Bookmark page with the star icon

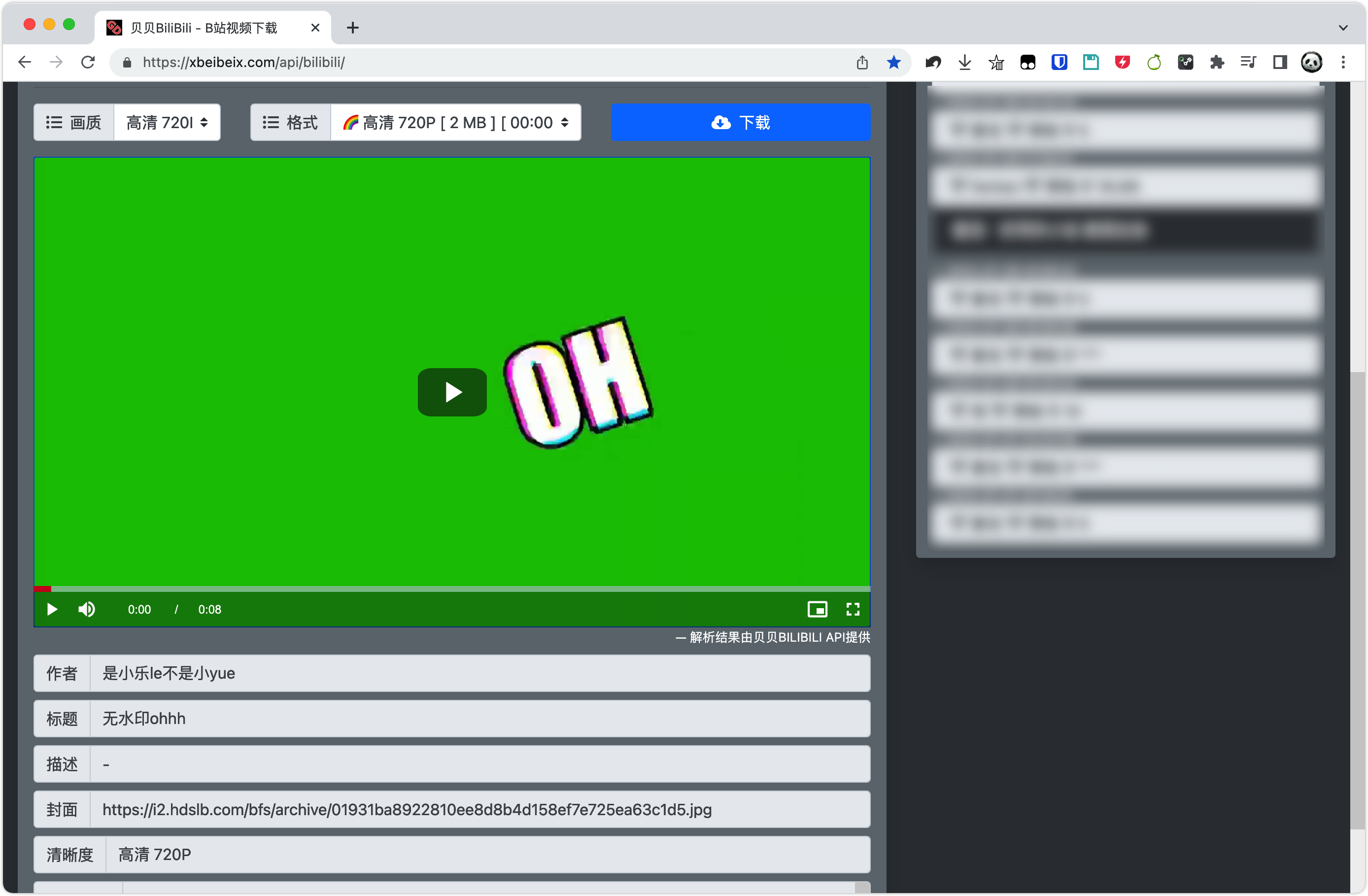pos(893,62)
